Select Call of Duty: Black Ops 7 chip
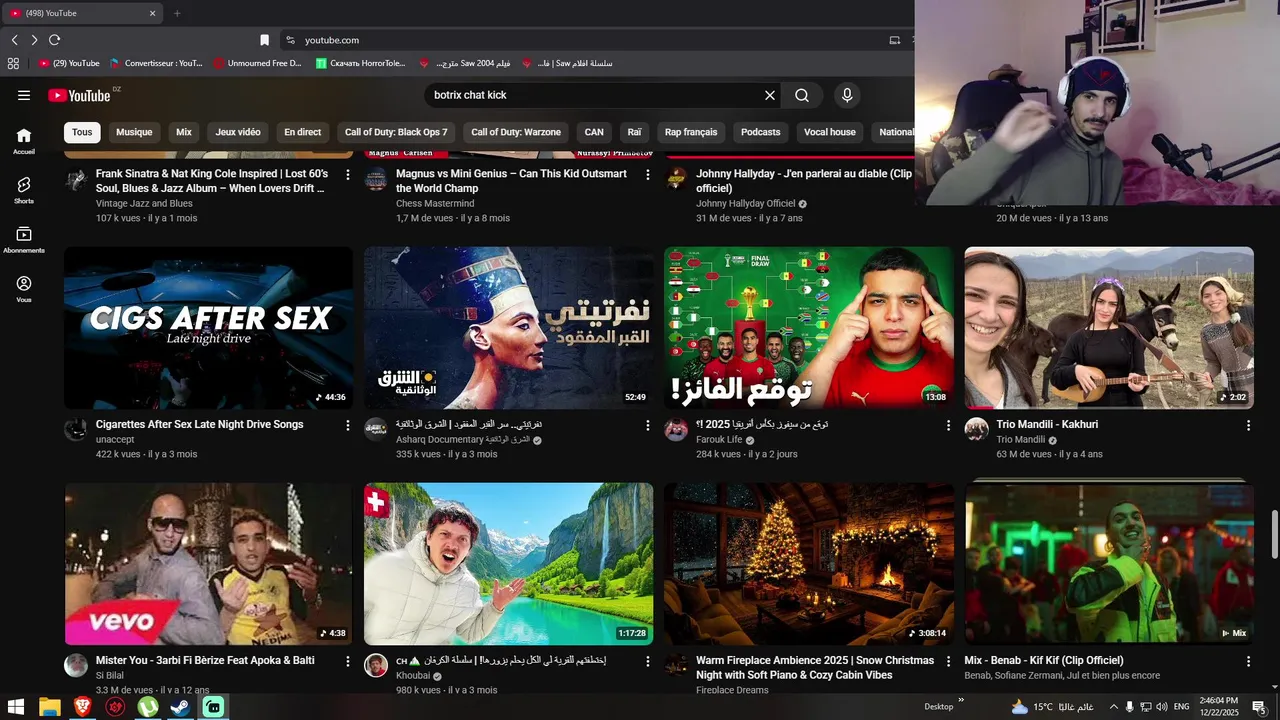The width and height of the screenshot is (1280, 720). tap(396, 132)
